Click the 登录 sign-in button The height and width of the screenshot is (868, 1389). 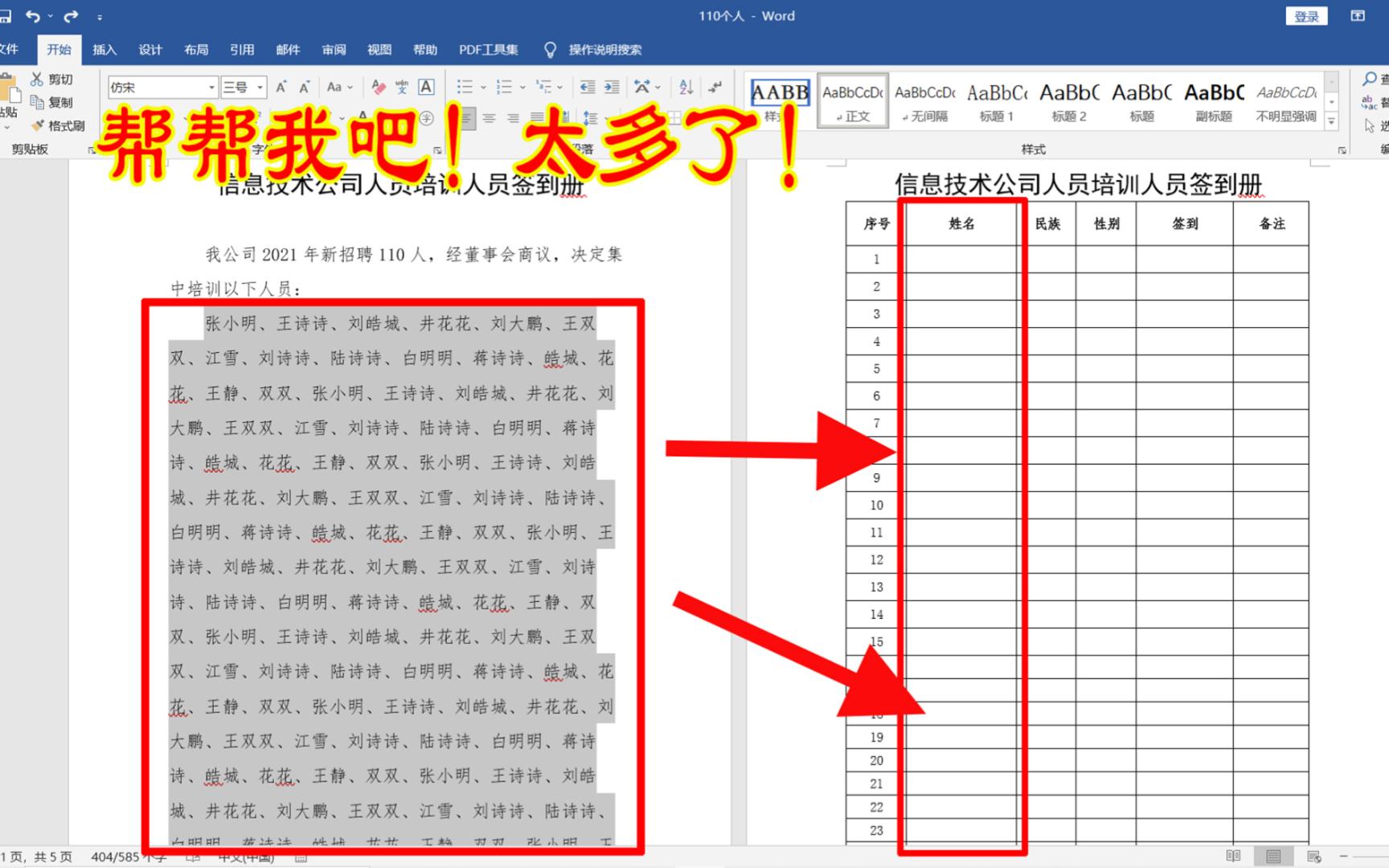[x=1306, y=16]
